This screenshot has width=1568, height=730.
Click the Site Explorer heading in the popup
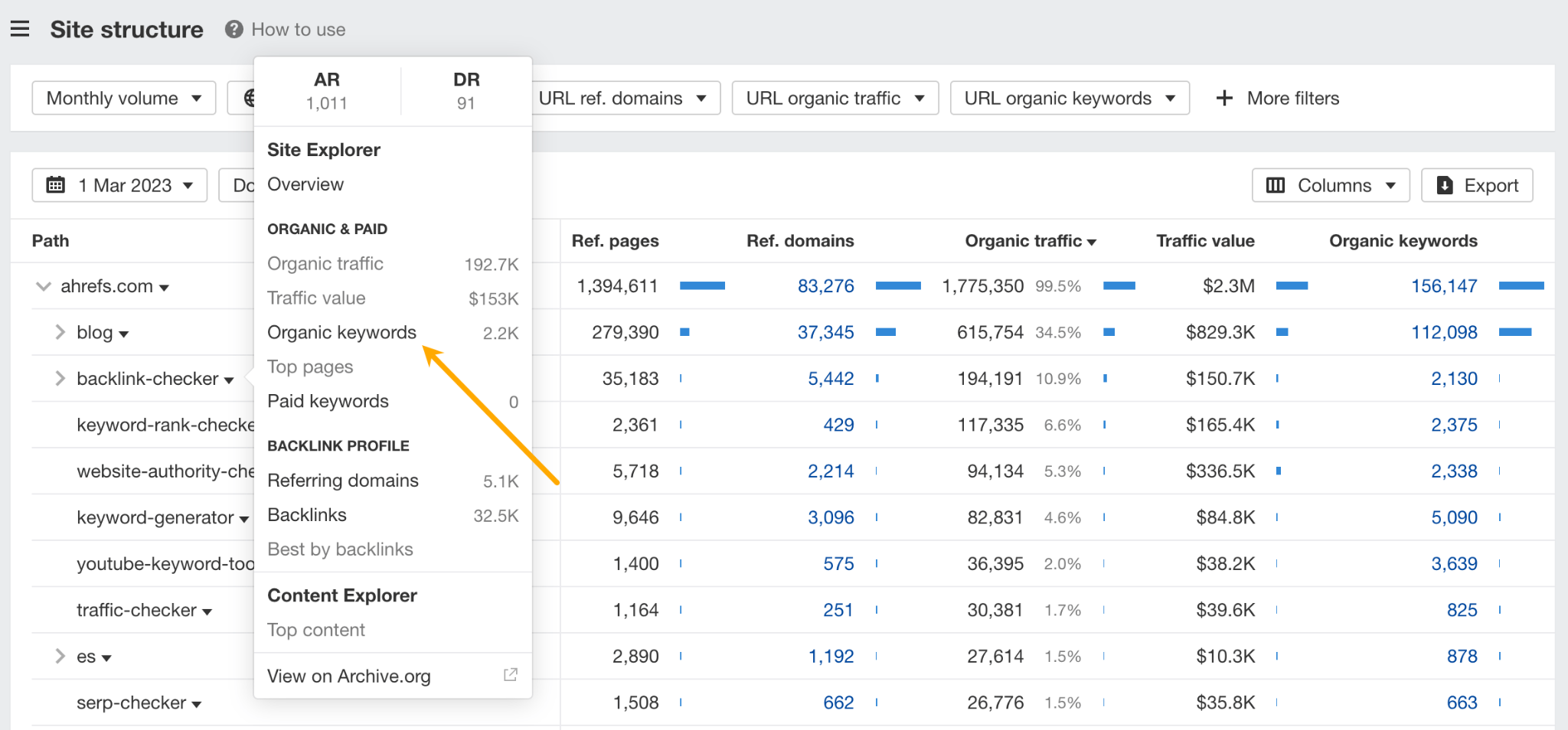coord(324,150)
